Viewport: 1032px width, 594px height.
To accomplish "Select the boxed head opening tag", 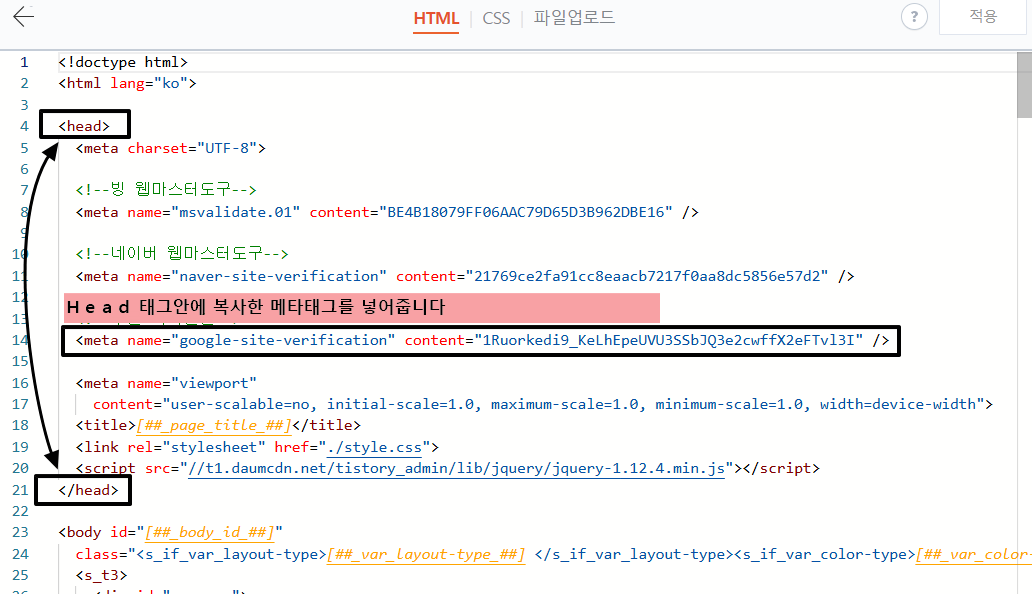I will [84, 124].
